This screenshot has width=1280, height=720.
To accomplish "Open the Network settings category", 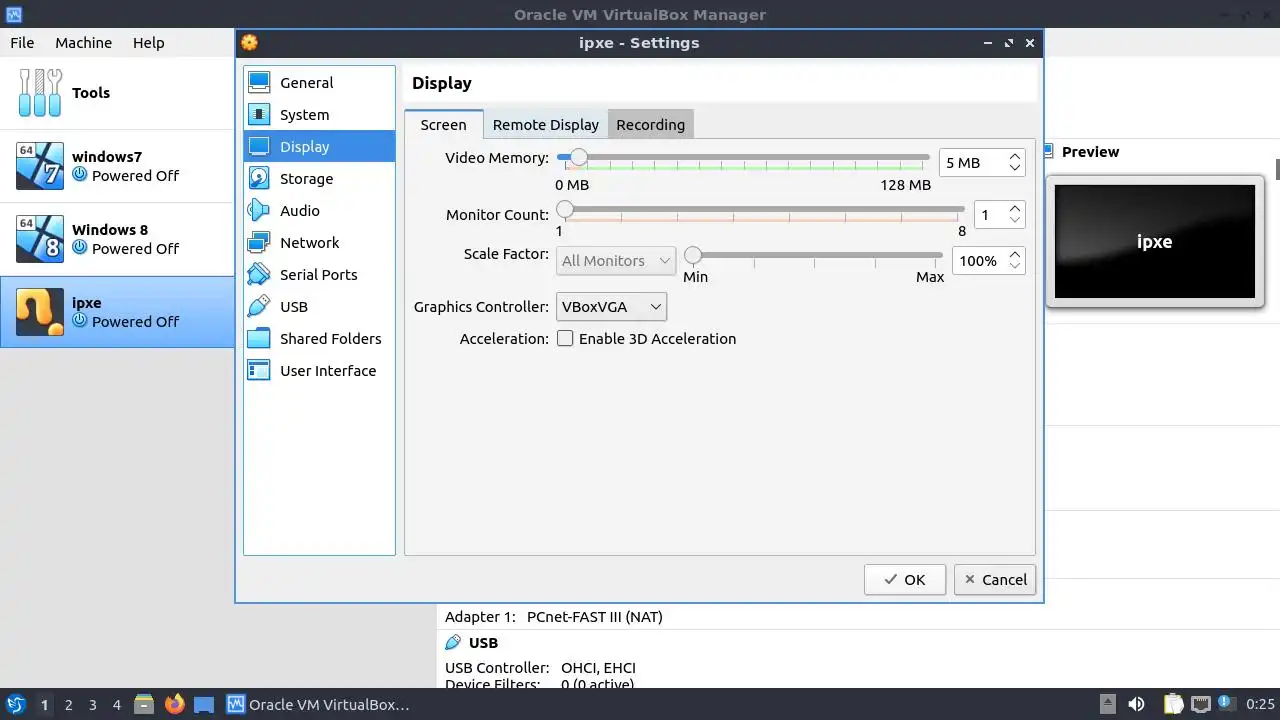I will pyautogui.click(x=319, y=243).
